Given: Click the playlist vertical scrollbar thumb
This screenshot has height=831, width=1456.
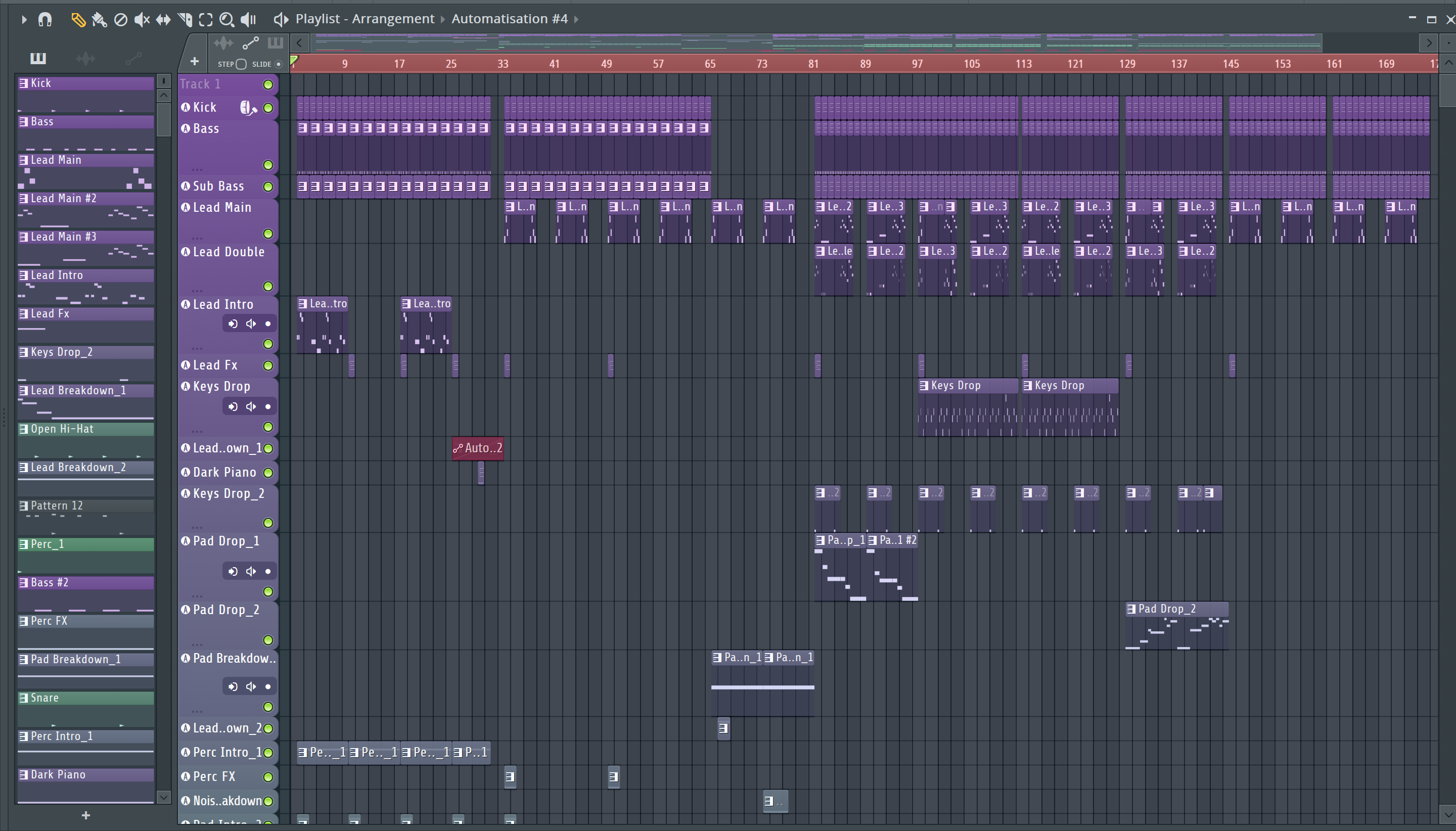Looking at the screenshot, I should pyautogui.click(x=1448, y=90).
